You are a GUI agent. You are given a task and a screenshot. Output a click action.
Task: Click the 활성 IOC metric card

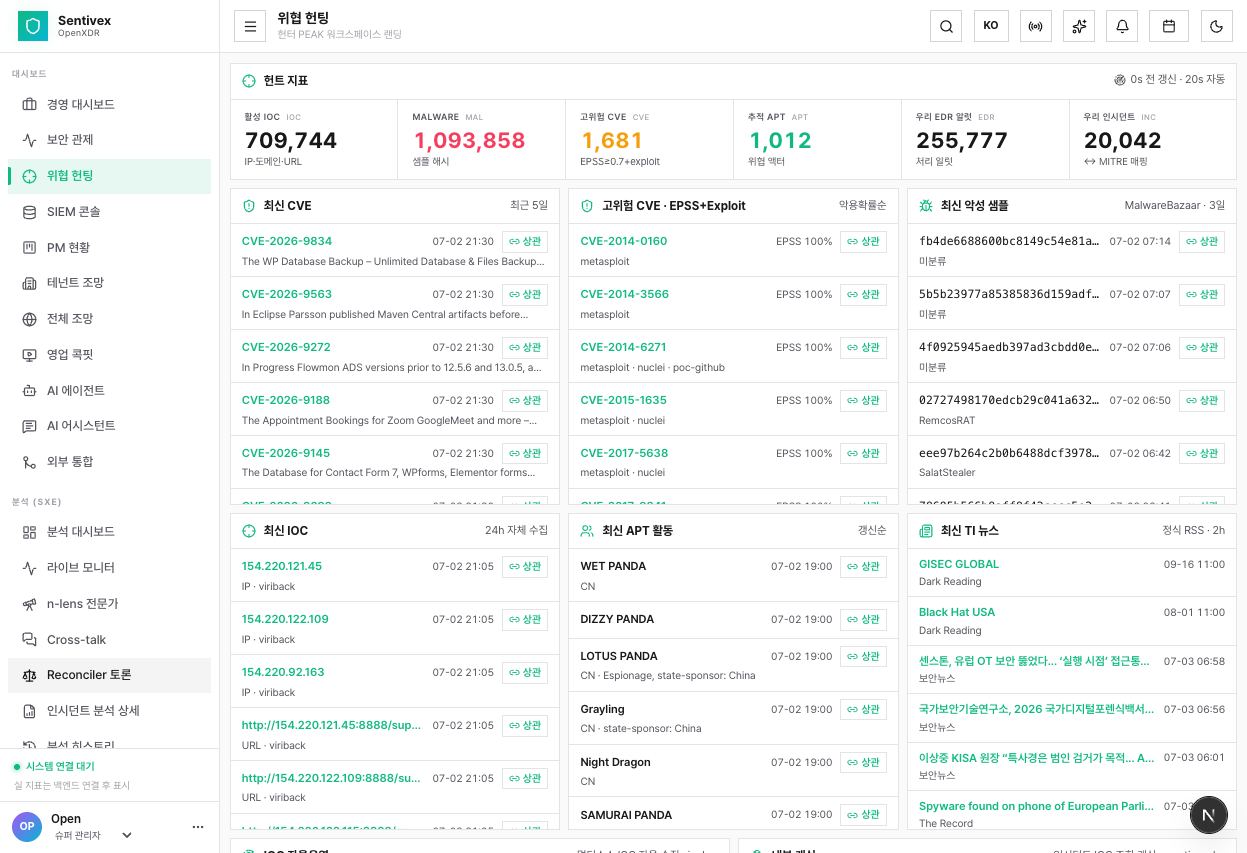[314, 139]
